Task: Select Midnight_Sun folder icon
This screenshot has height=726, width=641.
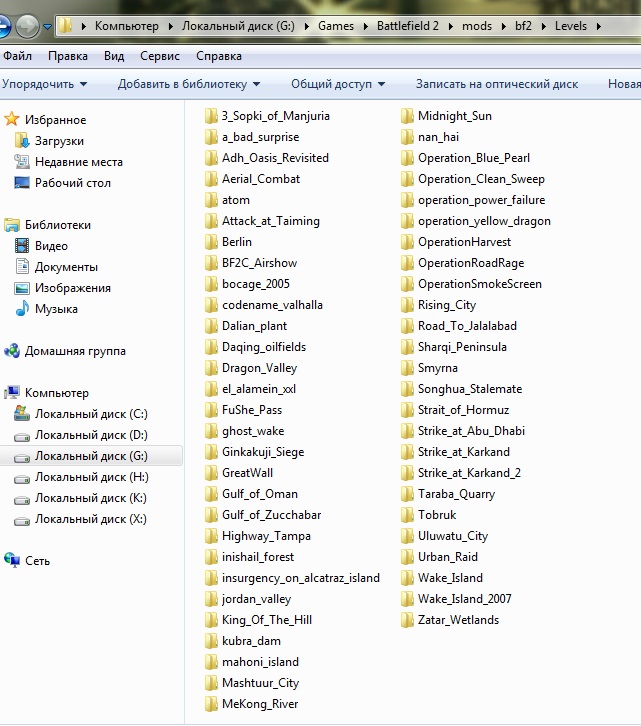Action: tap(407, 116)
